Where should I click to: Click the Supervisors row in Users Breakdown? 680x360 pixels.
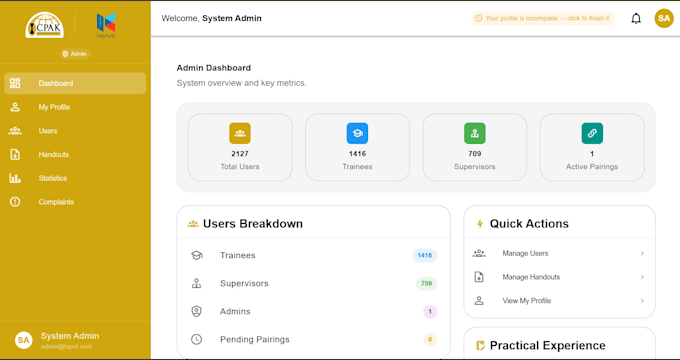click(314, 284)
